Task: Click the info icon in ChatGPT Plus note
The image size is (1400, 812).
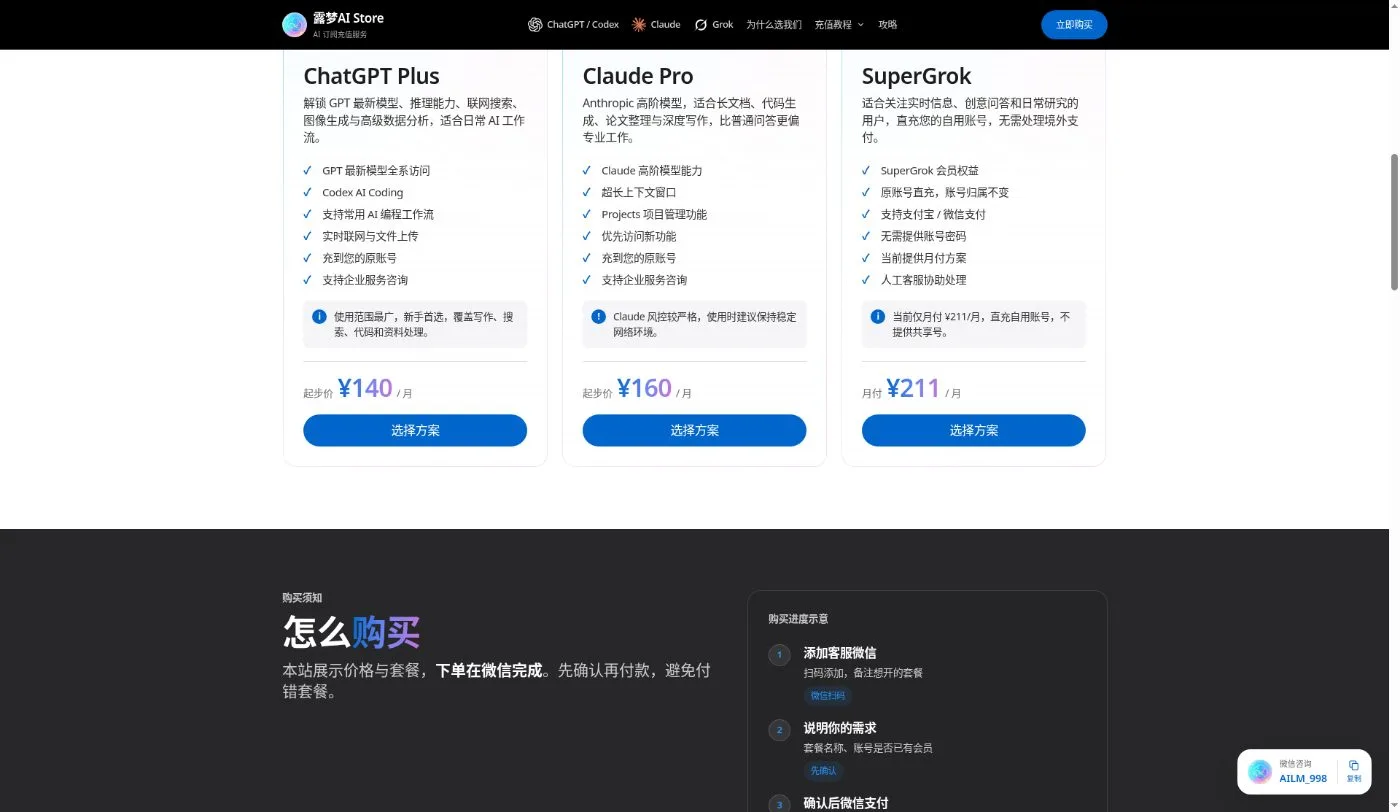Action: 319,317
